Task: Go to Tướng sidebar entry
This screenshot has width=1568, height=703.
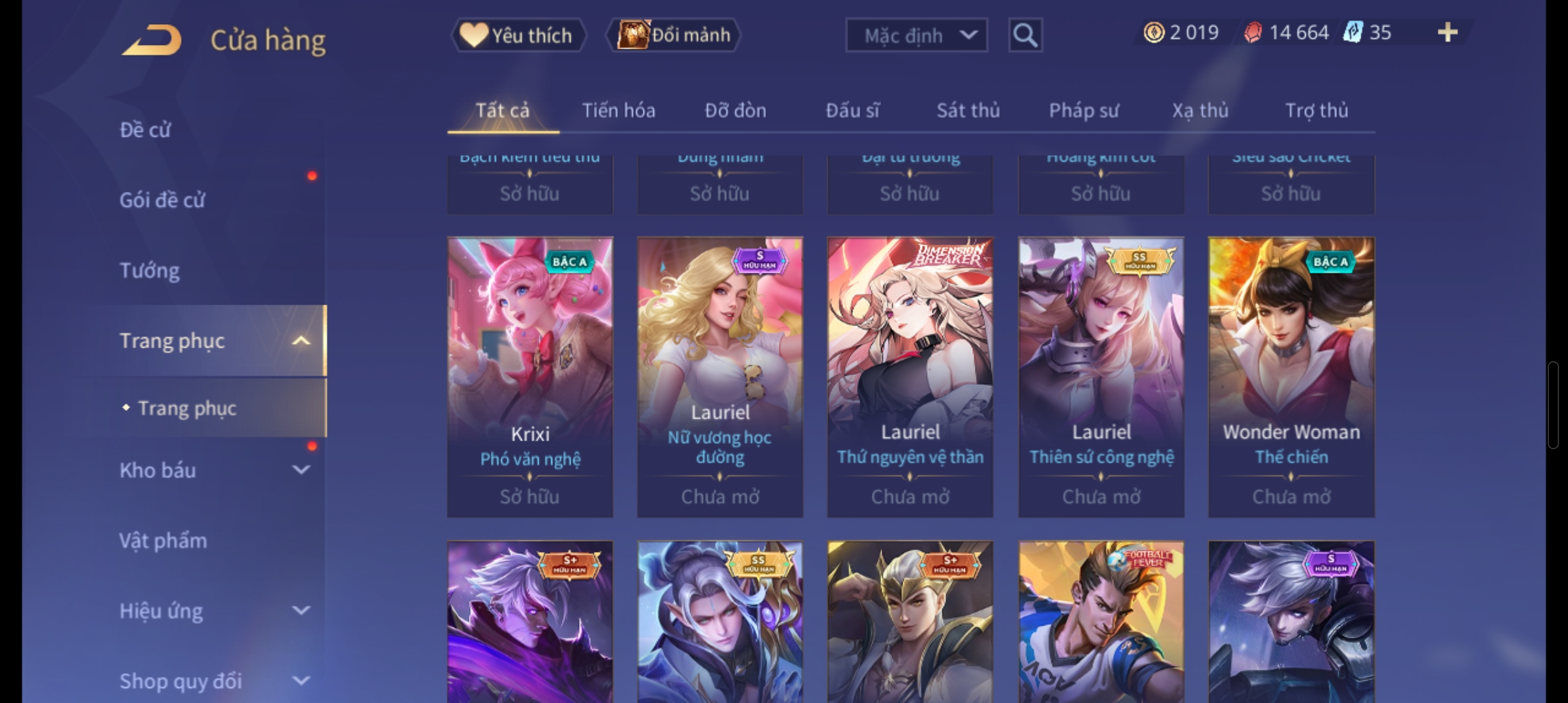Action: (x=150, y=270)
